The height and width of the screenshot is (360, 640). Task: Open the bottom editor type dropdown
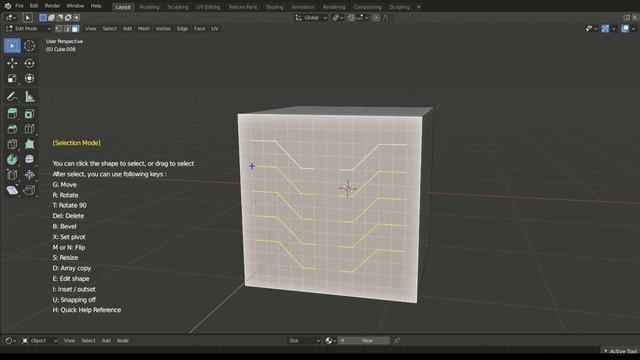10,340
